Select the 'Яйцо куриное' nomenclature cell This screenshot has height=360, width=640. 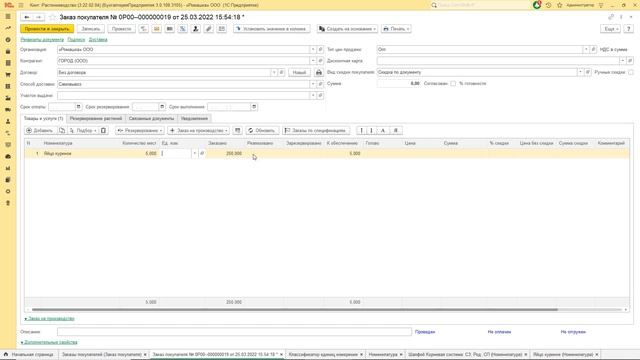80,153
